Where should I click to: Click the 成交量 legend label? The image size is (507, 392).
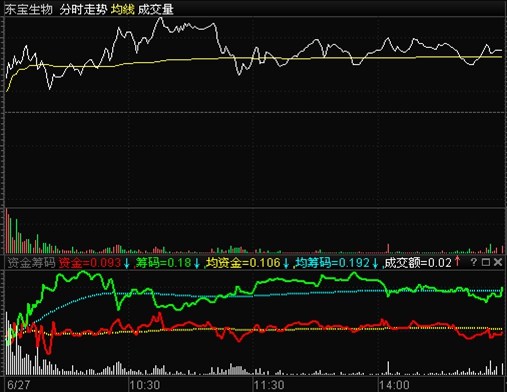click(156, 9)
